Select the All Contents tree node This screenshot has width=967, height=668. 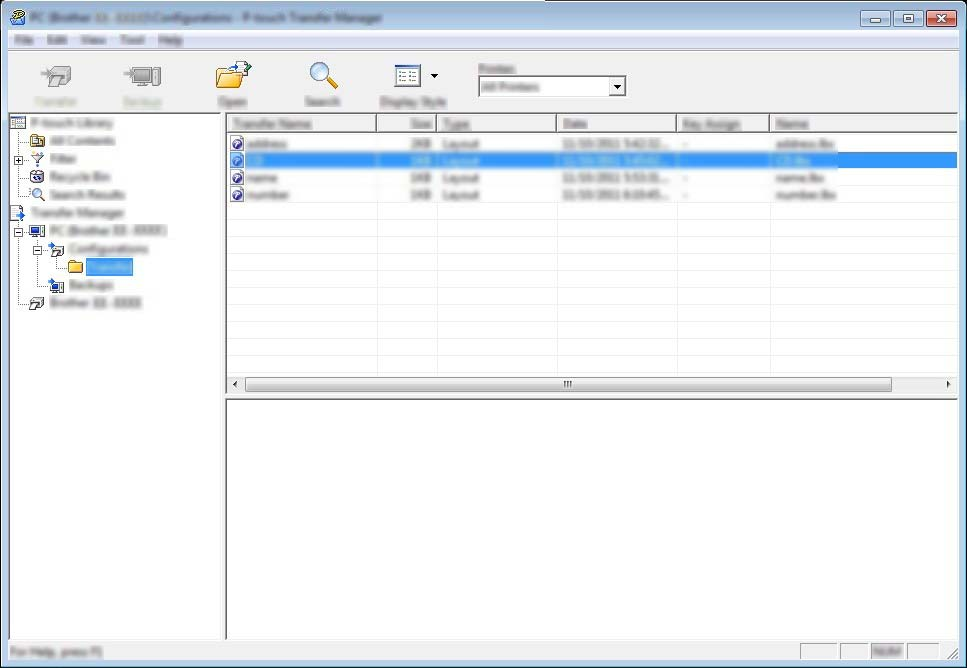(82, 141)
